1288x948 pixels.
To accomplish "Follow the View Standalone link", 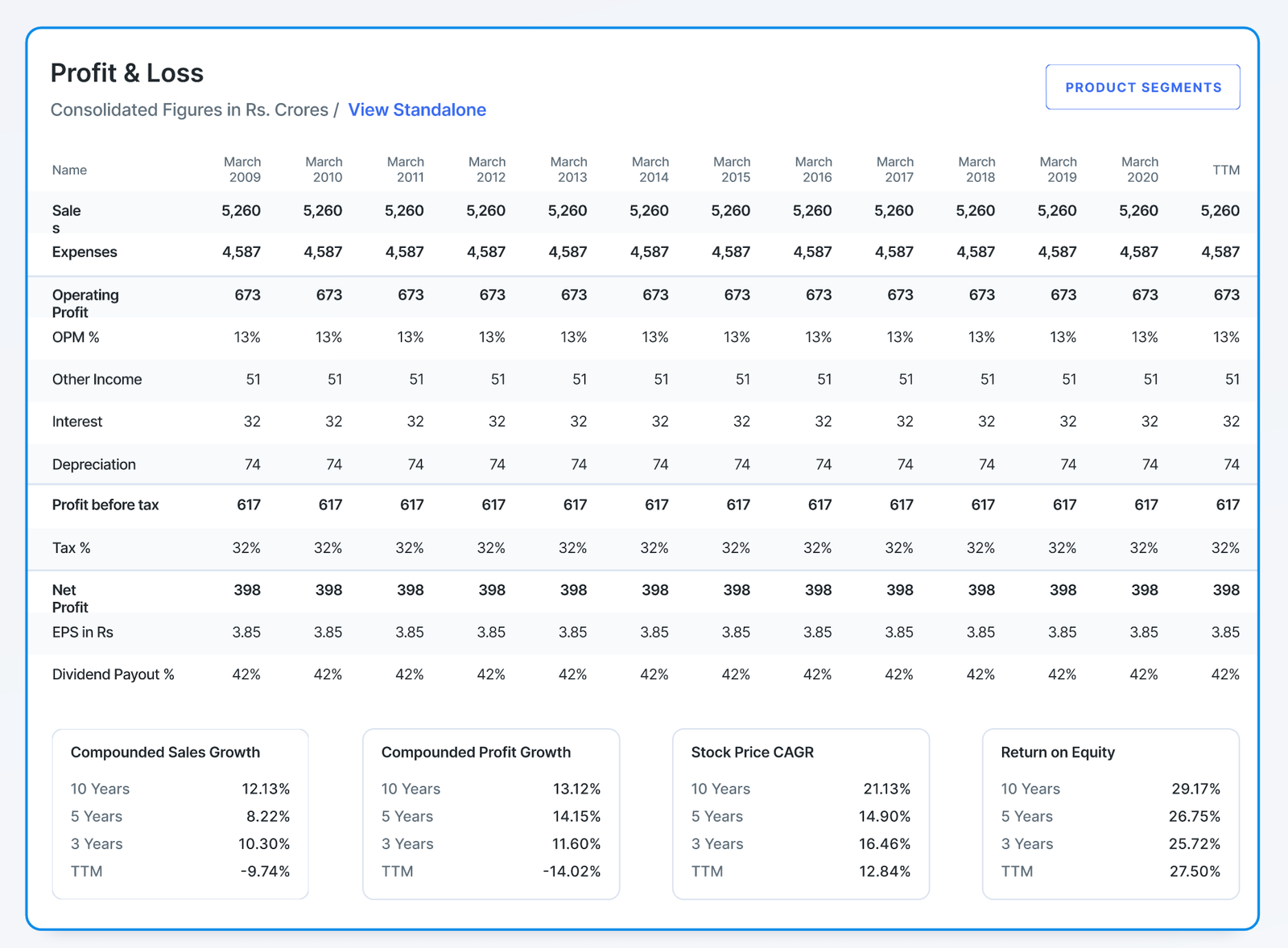I will 417,110.
